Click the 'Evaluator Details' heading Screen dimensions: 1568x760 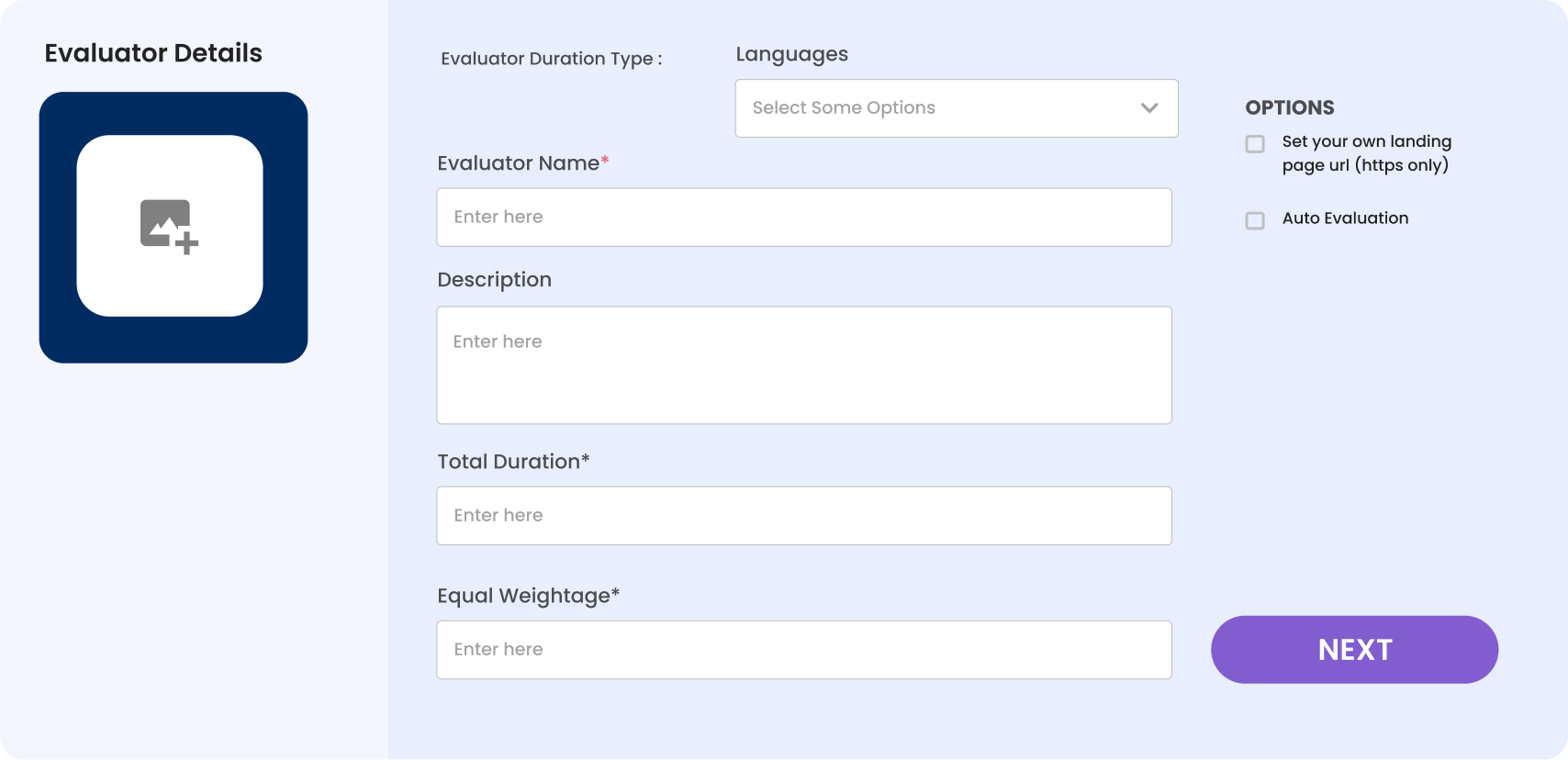pyautogui.click(x=153, y=53)
